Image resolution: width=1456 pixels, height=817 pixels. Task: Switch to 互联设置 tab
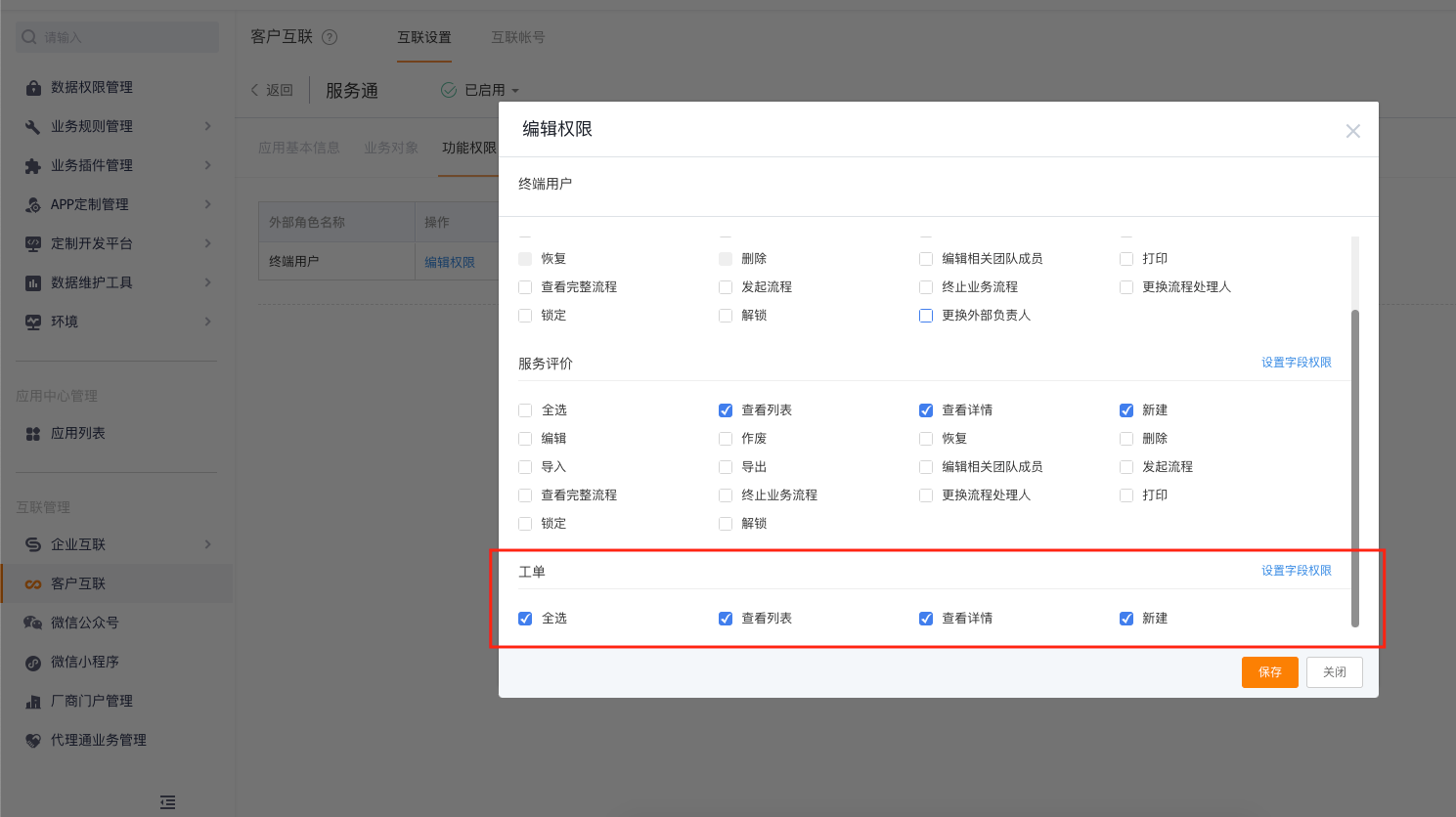[424, 37]
